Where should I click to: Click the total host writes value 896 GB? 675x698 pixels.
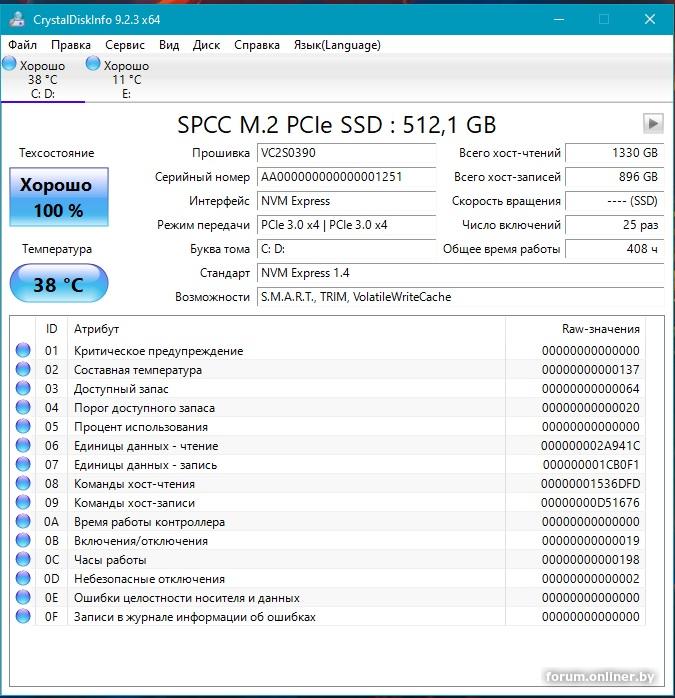(614, 177)
